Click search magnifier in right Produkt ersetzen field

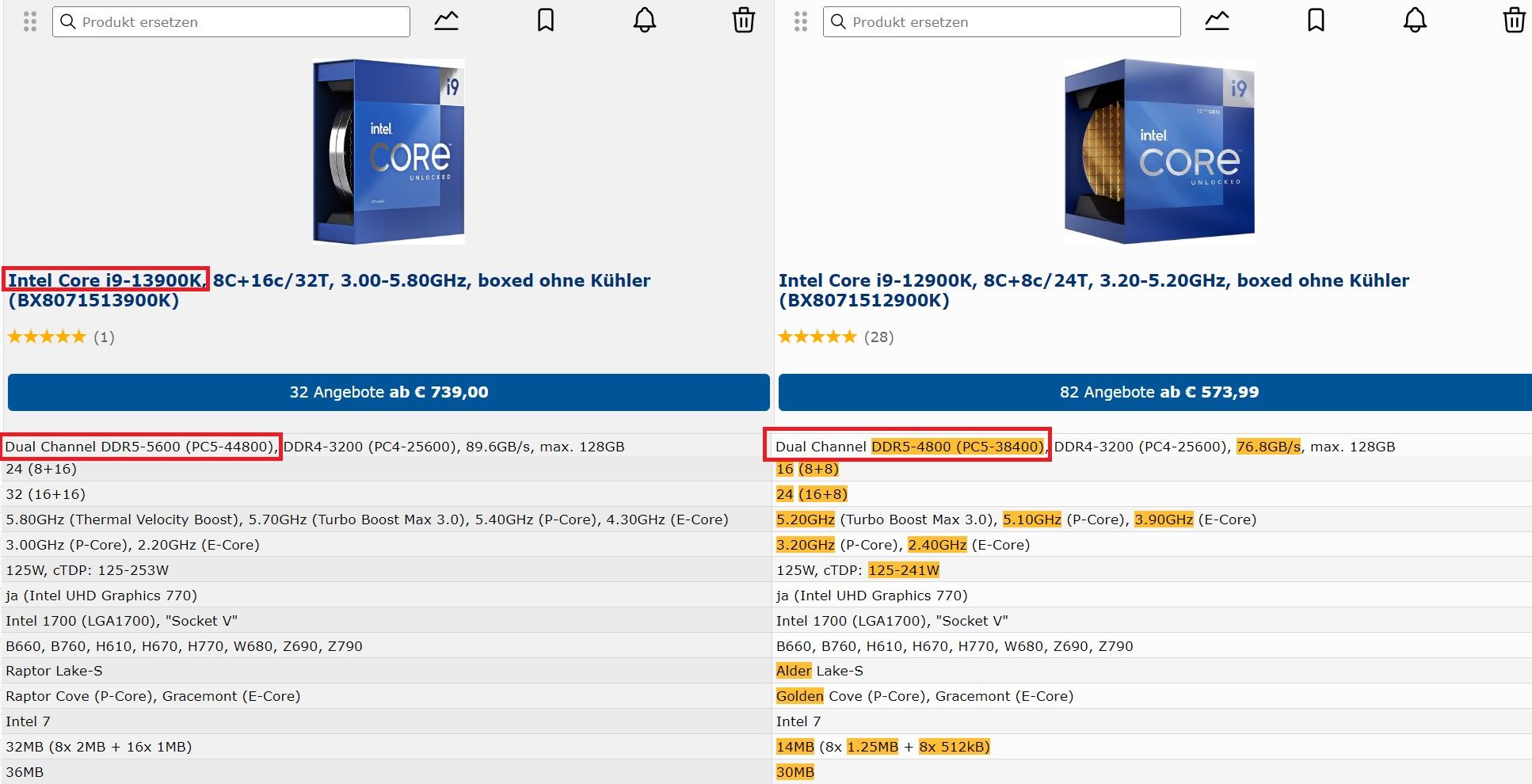click(x=839, y=21)
